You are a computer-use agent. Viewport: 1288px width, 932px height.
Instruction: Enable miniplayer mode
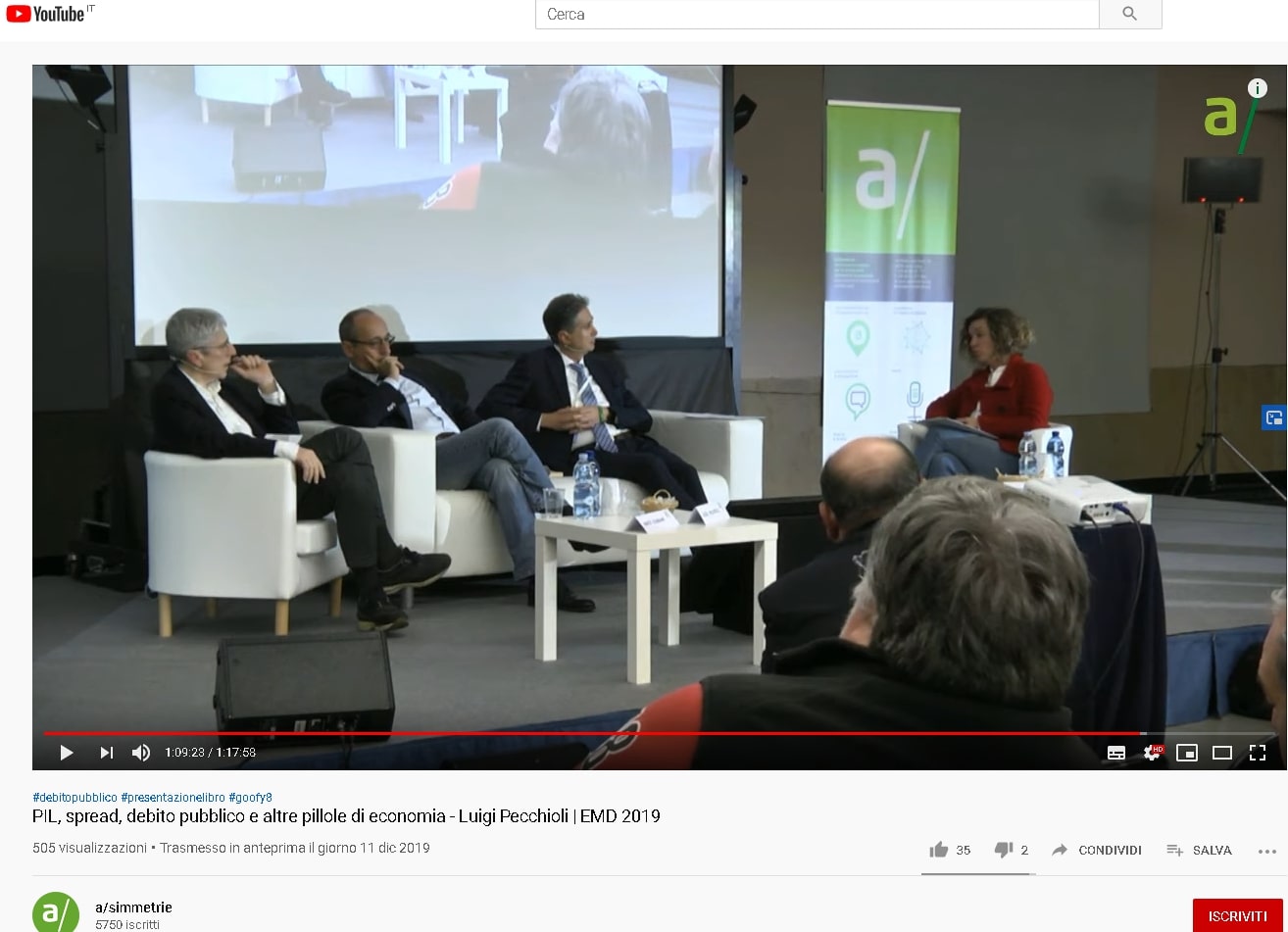pos(1187,753)
